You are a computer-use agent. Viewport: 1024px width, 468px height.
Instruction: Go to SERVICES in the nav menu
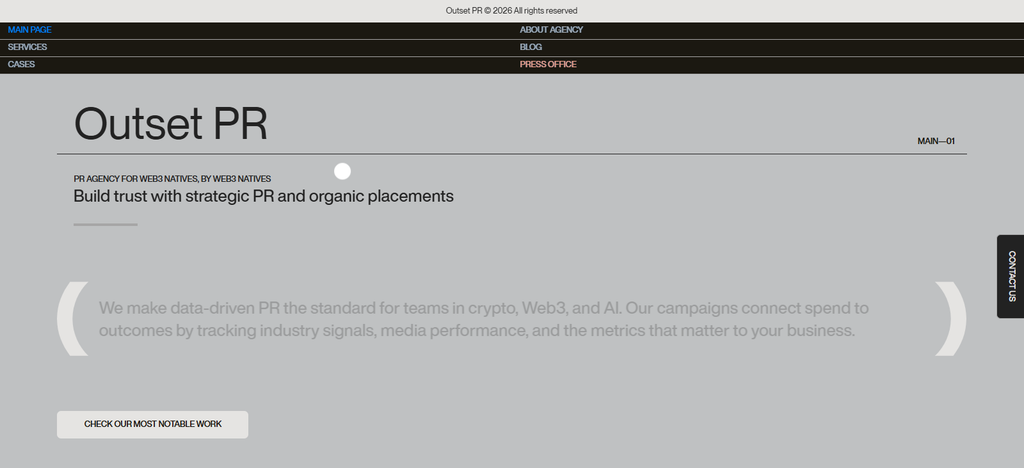[x=27, y=47]
